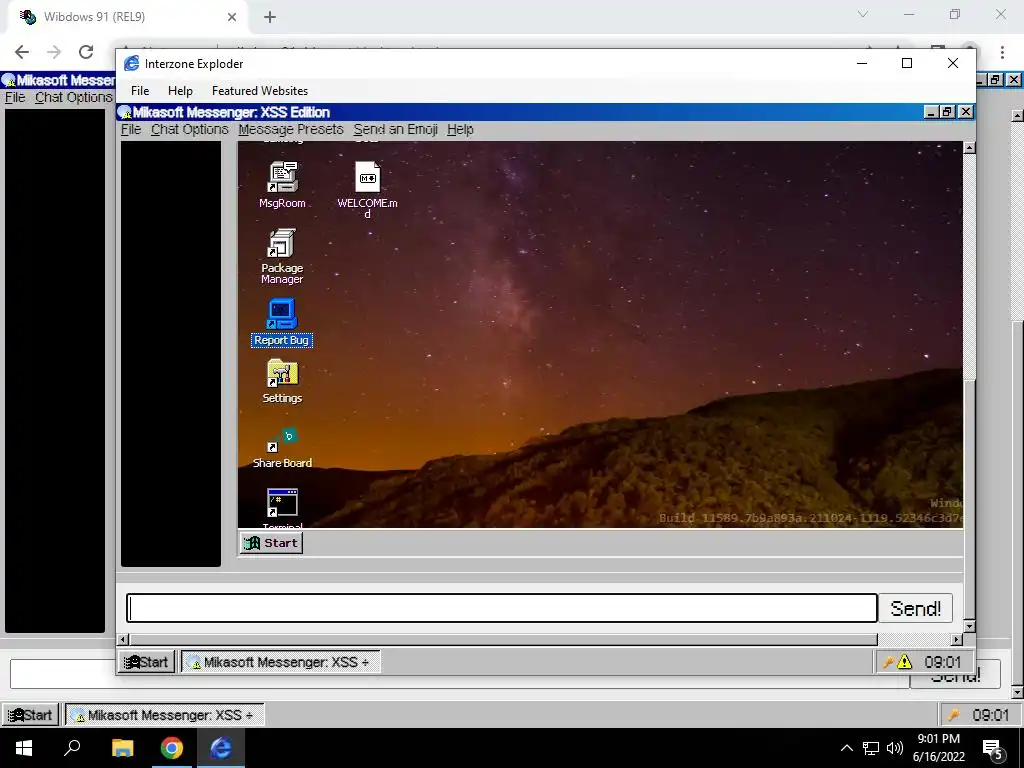Click the warning triangle tray icon
Viewport: 1024px width, 768px height.
[x=904, y=662]
